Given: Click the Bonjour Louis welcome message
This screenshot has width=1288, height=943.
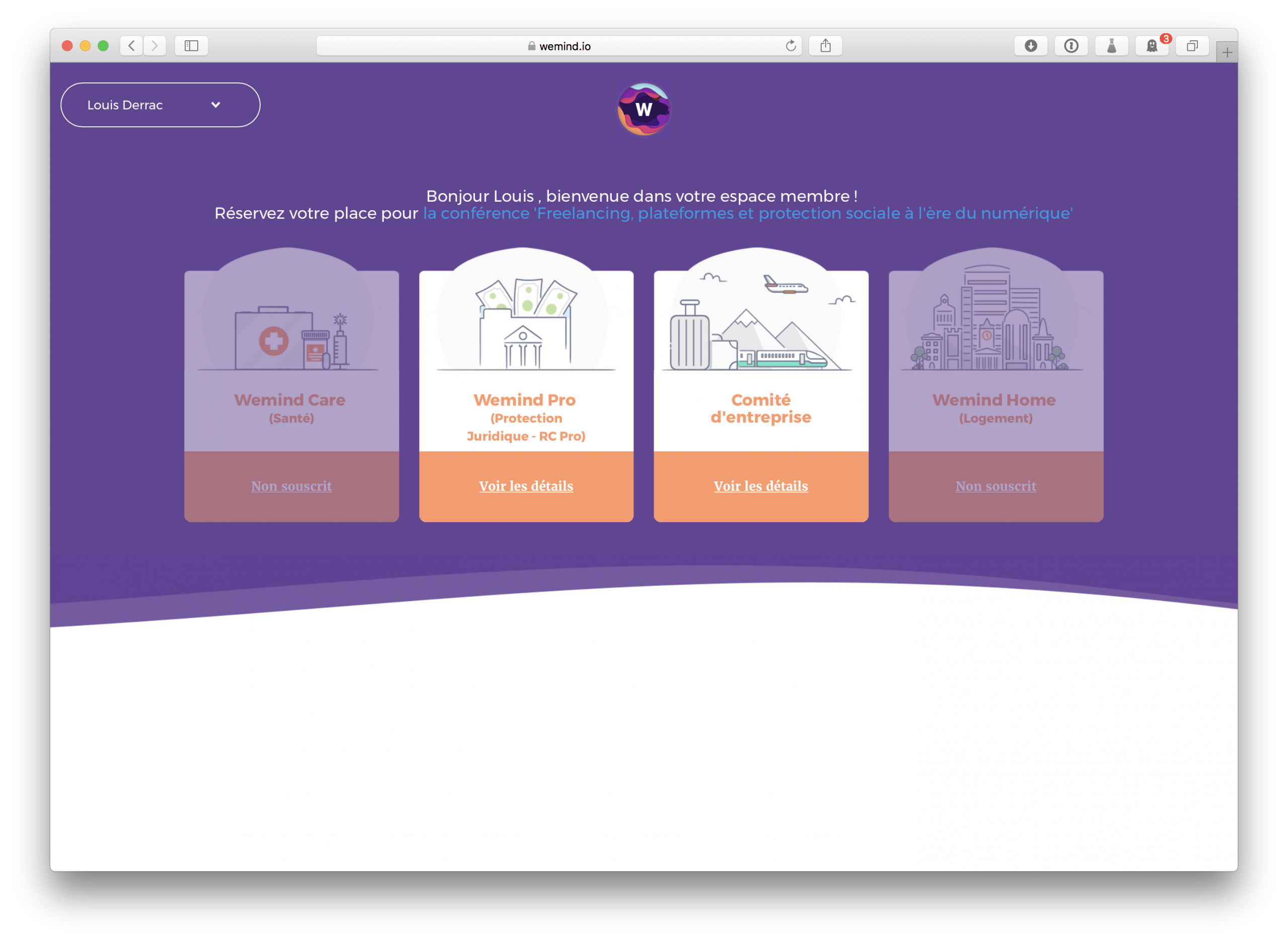Looking at the screenshot, I should pos(641,196).
